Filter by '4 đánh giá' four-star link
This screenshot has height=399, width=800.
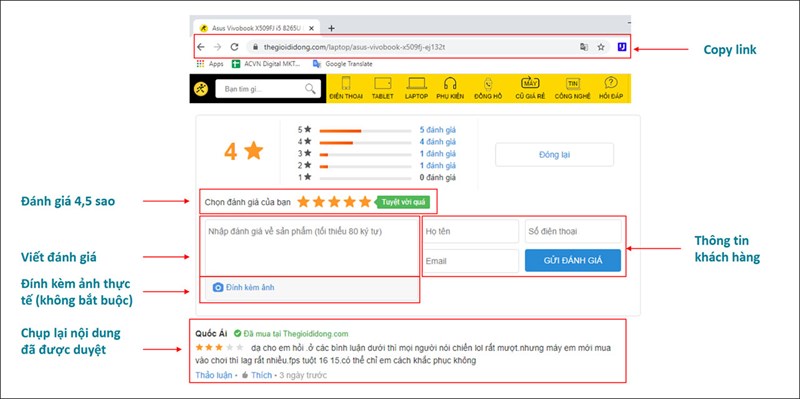coord(438,142)
